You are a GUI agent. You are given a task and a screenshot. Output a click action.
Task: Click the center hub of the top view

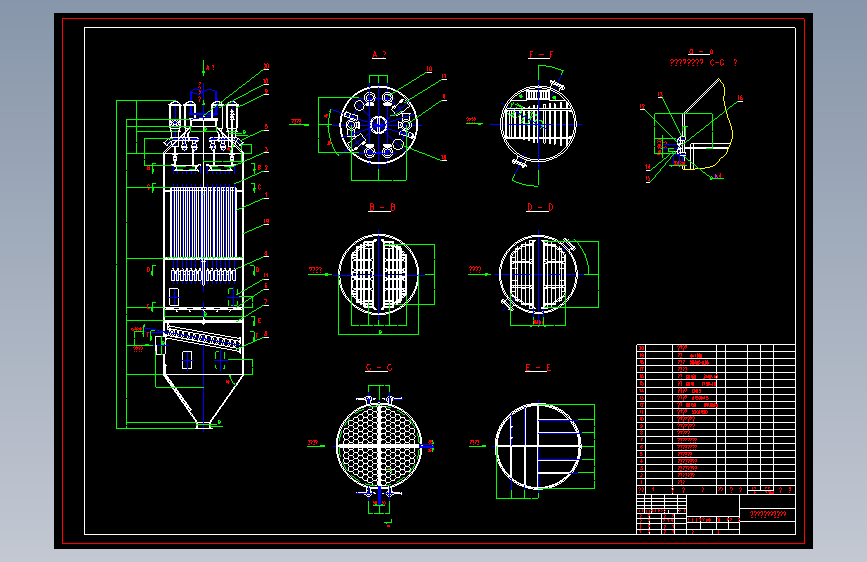click(379, 125)
